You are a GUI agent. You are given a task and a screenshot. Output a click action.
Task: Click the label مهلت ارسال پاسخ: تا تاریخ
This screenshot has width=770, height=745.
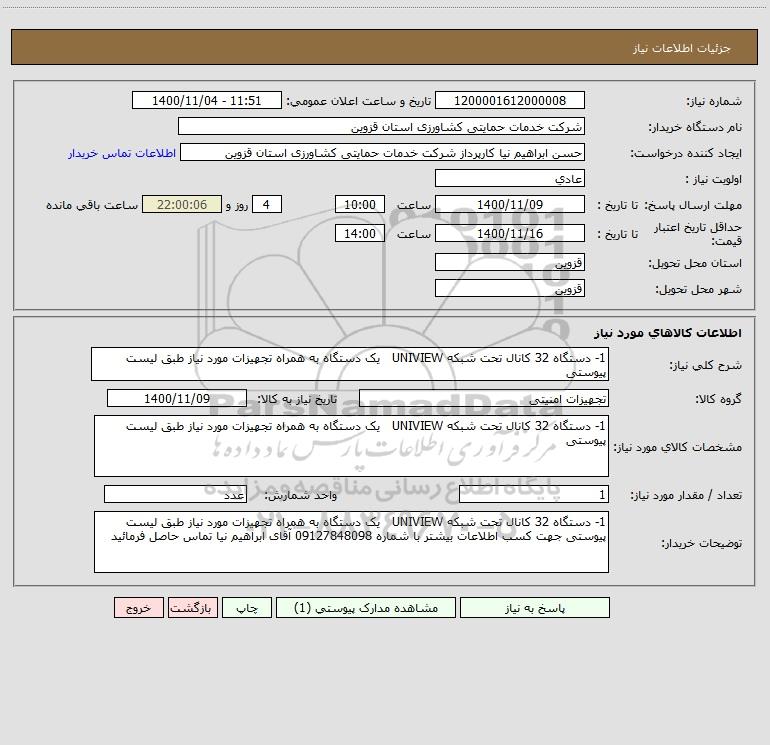coord(669,205)
